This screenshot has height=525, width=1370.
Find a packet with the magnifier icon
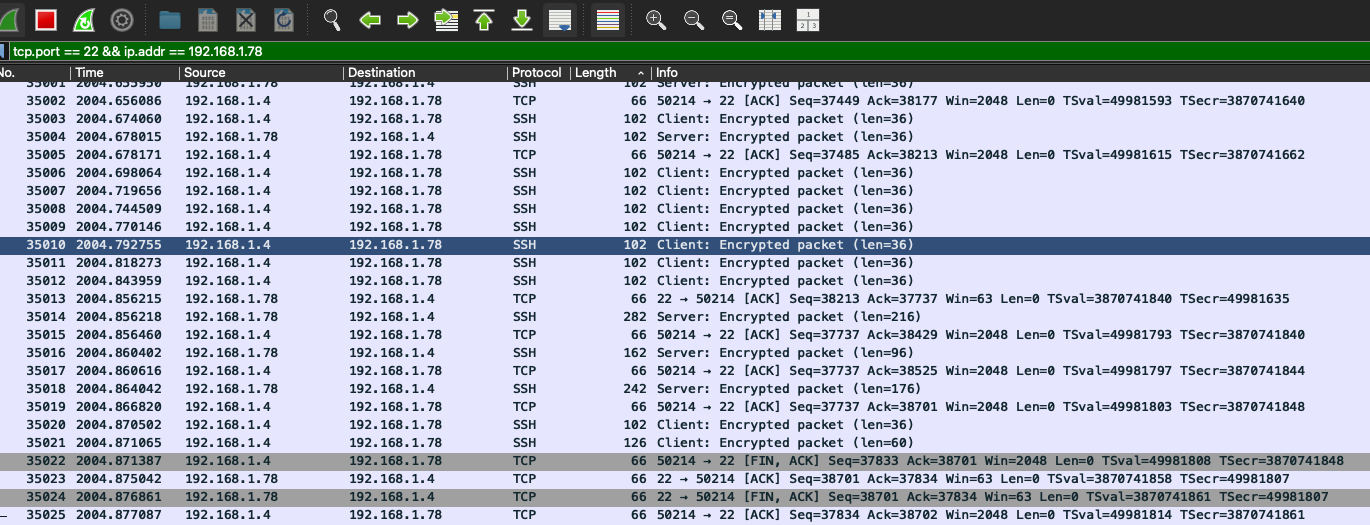(x=332, y=19)
